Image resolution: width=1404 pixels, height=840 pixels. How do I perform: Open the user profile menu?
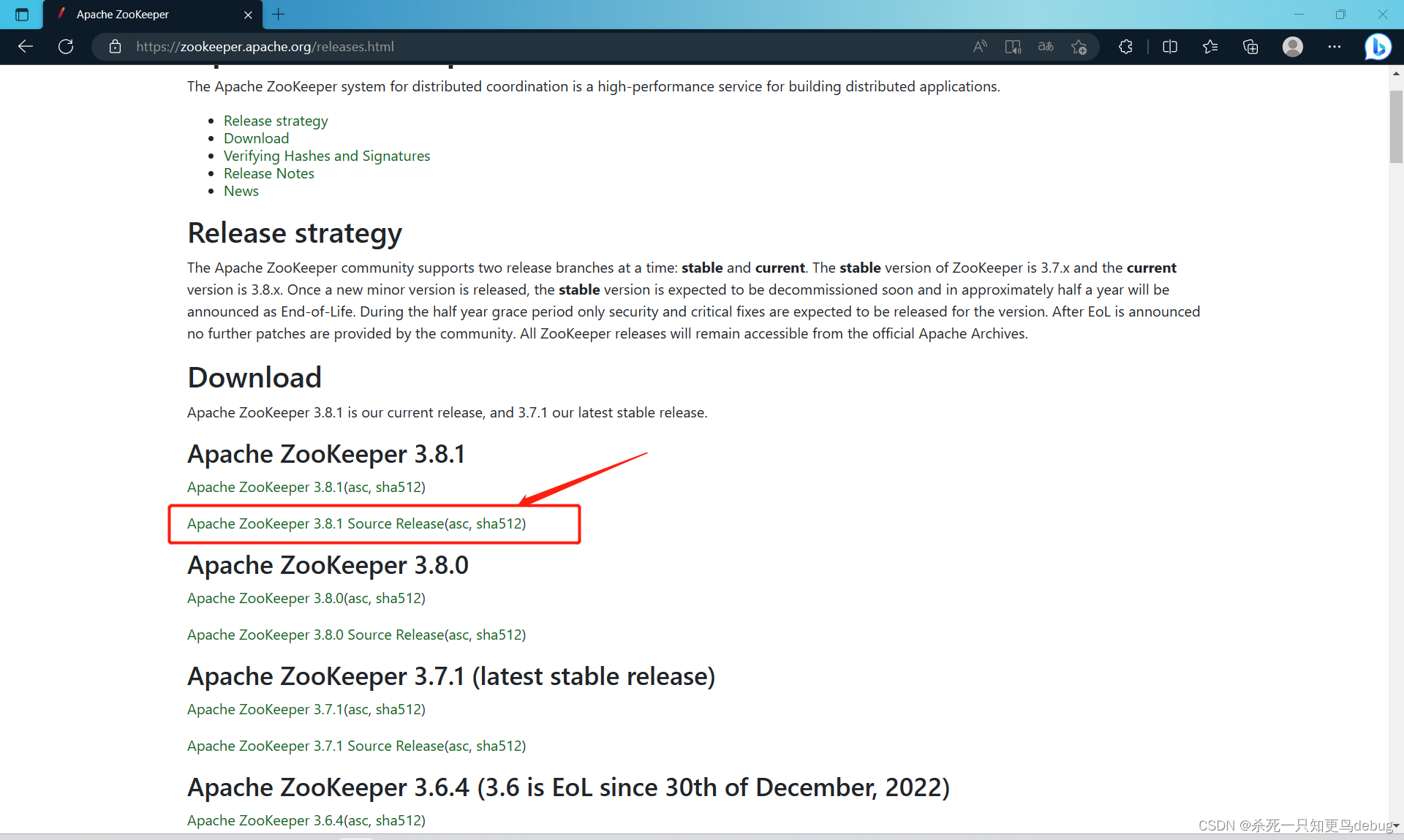point(1293,47)
